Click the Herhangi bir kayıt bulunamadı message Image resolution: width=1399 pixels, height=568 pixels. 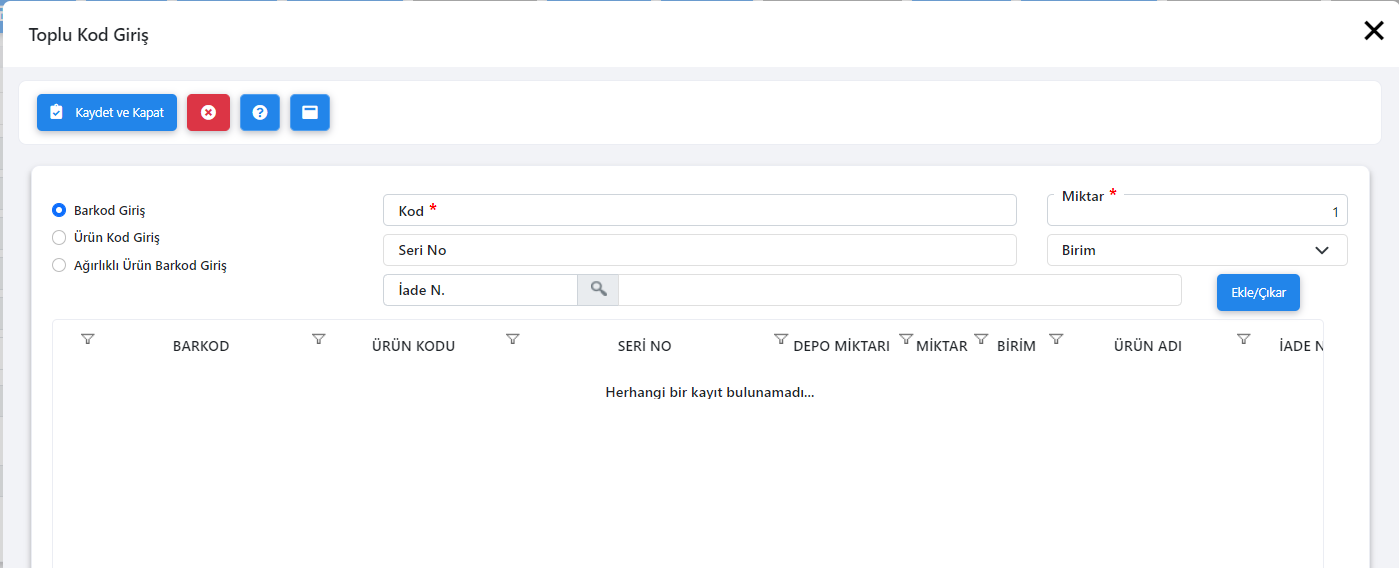pos(710,392)
